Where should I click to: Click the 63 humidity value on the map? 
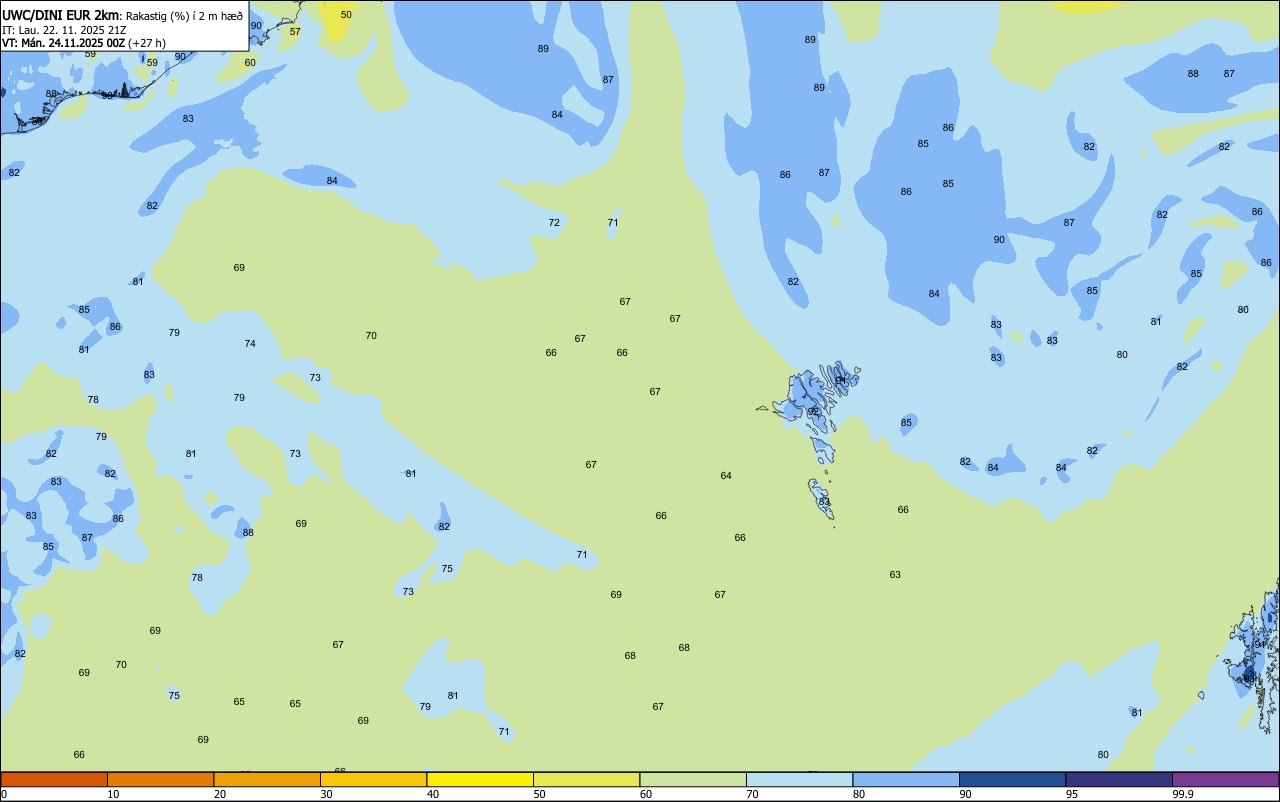(895, 575)
